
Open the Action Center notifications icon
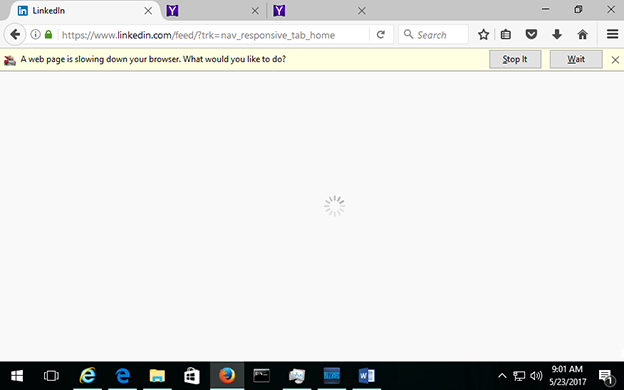[606, 376]
